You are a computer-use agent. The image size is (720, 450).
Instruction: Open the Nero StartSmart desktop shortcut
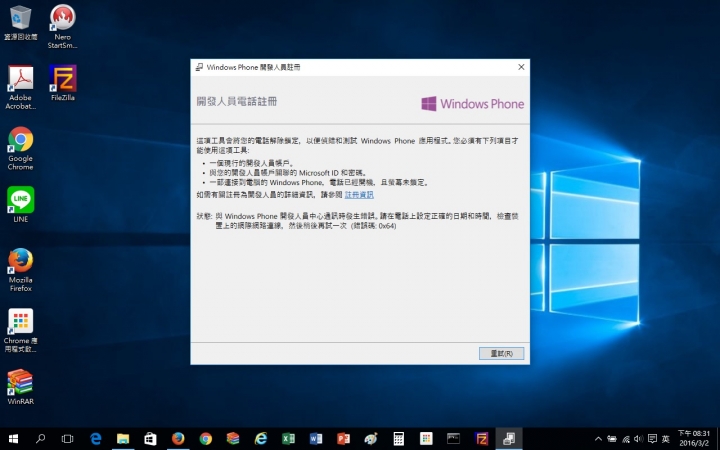(x=62, y=27)
